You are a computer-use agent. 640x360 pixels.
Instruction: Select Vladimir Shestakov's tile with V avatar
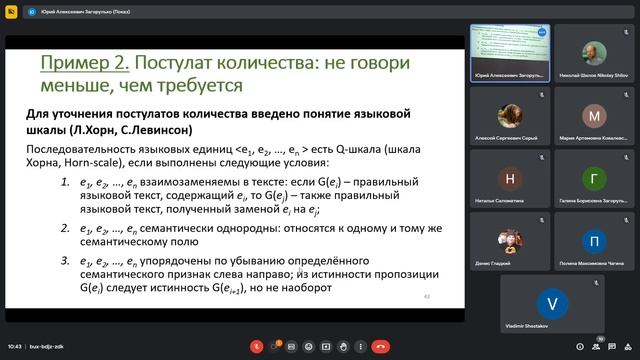[552, 304]
